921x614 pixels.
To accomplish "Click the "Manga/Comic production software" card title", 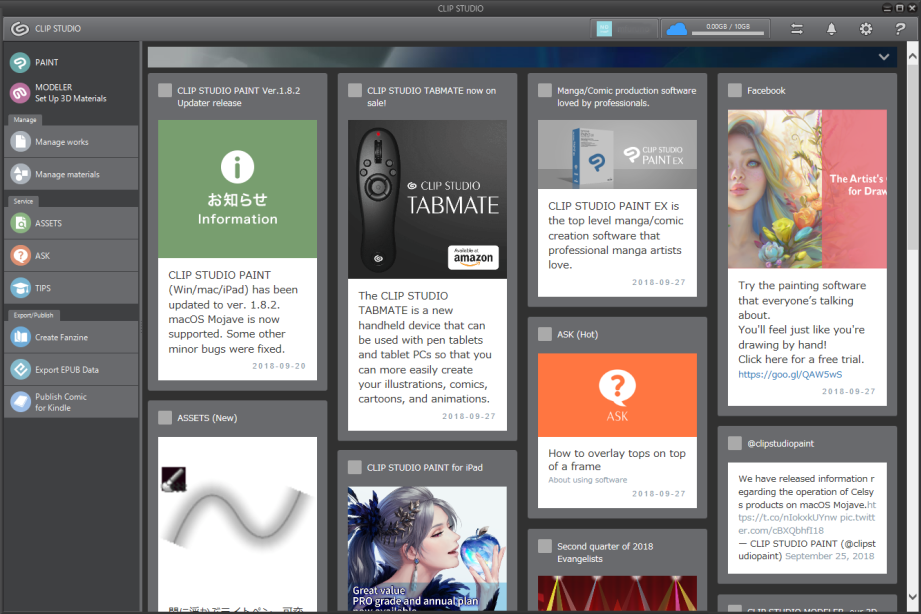I will [x=627, y=97].
